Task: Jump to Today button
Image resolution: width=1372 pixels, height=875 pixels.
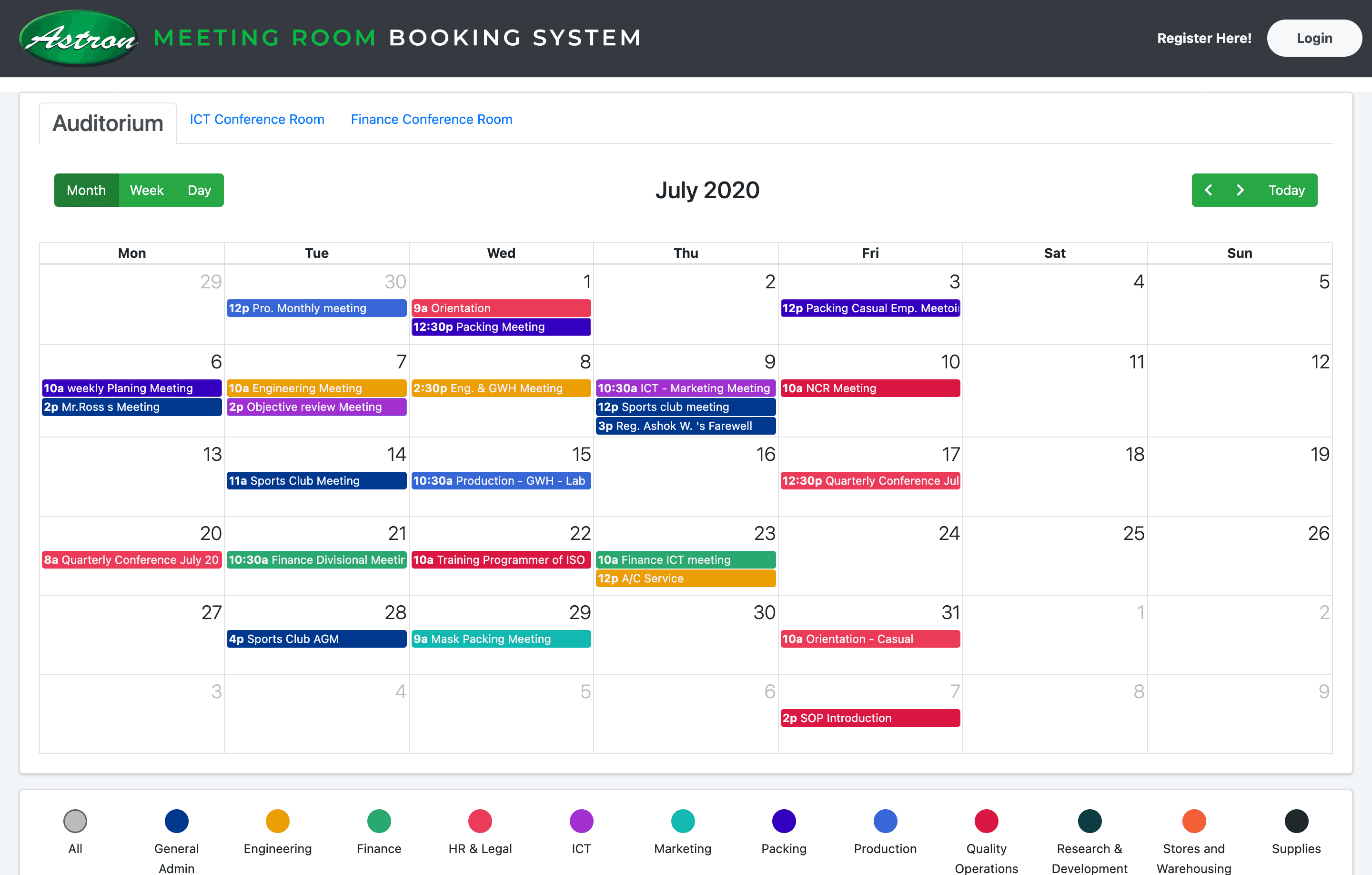Action: coord(1286,190)
